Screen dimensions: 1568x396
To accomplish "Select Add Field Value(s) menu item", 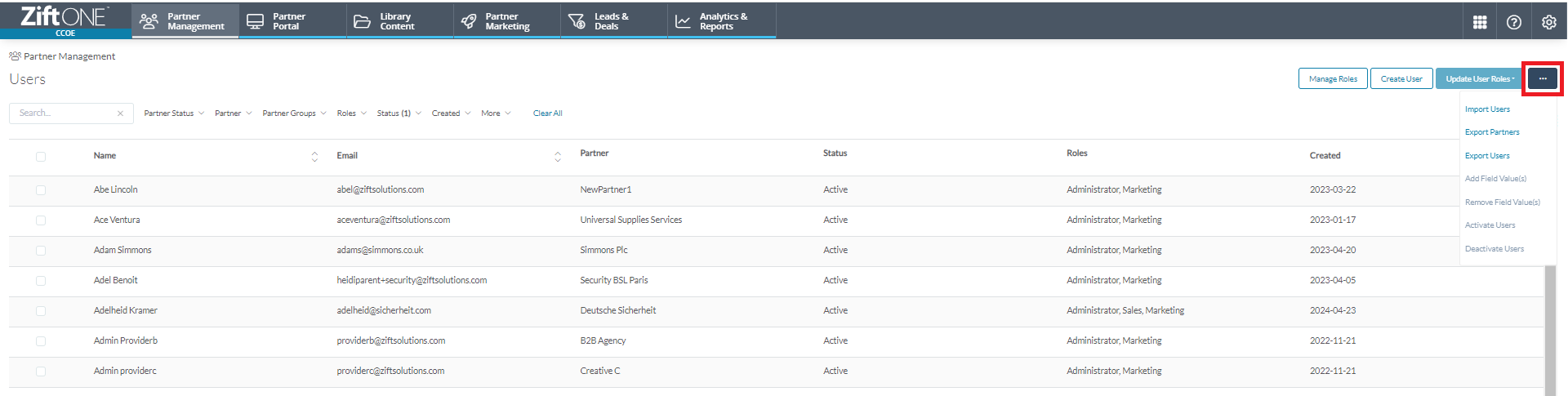I will [x=1495, y=179].
